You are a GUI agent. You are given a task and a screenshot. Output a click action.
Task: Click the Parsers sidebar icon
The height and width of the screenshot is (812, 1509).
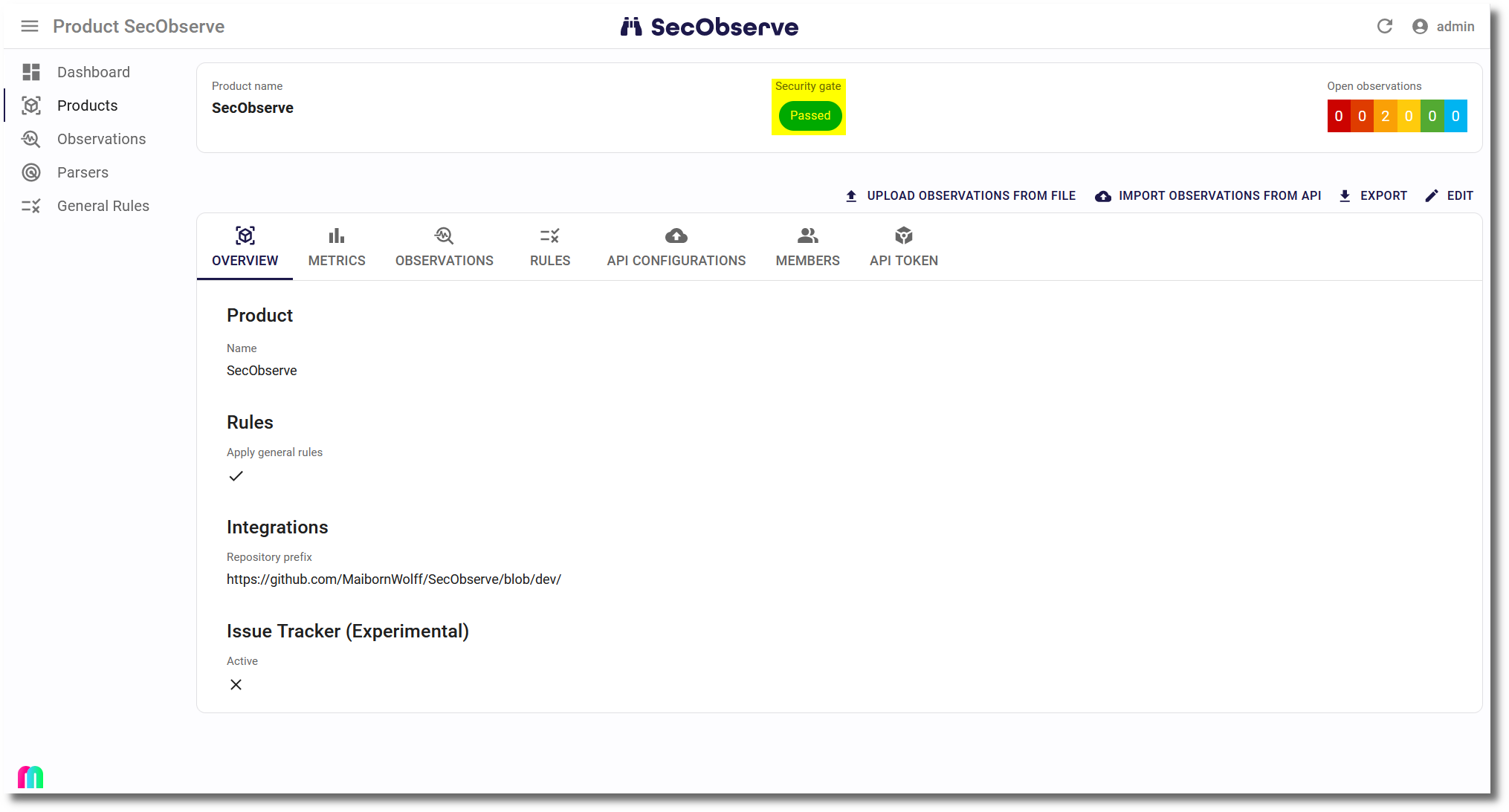31,172
